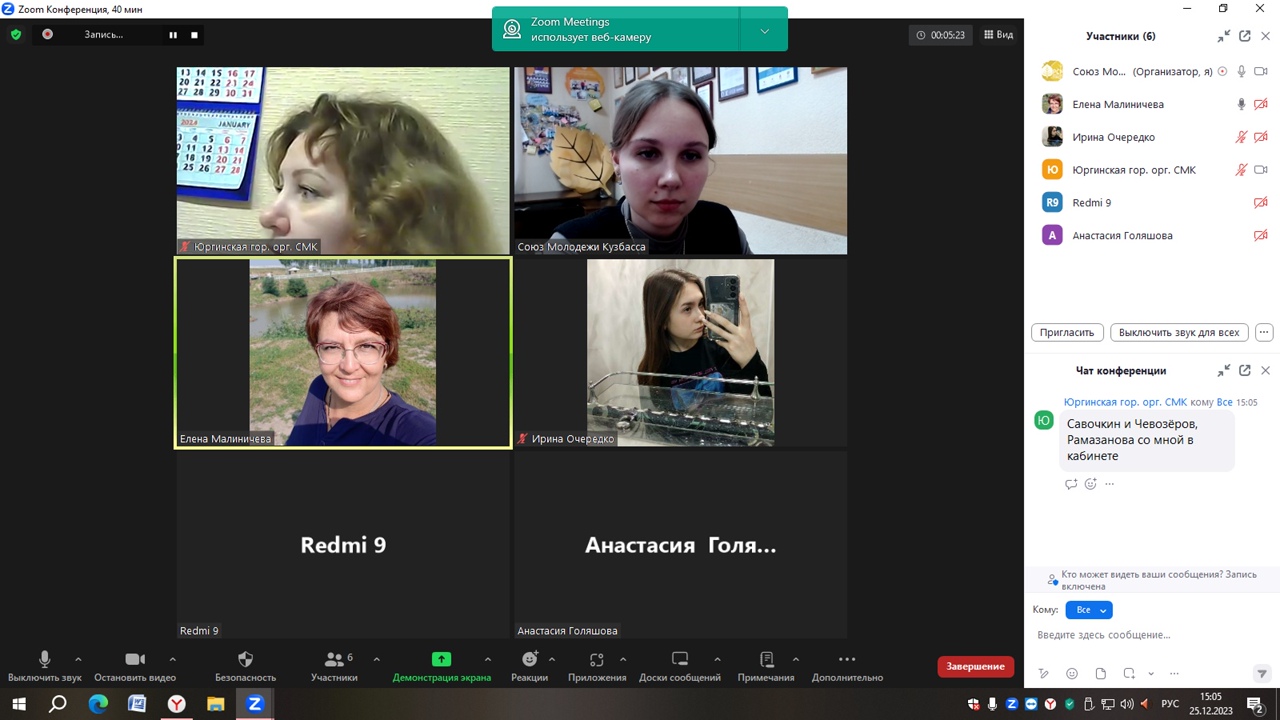Open the Вид view layout menu
The image size is (1280, 720).
click(998, 35)
